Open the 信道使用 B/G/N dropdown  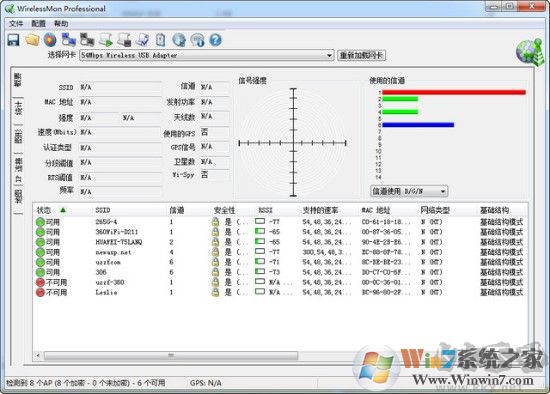409,191
